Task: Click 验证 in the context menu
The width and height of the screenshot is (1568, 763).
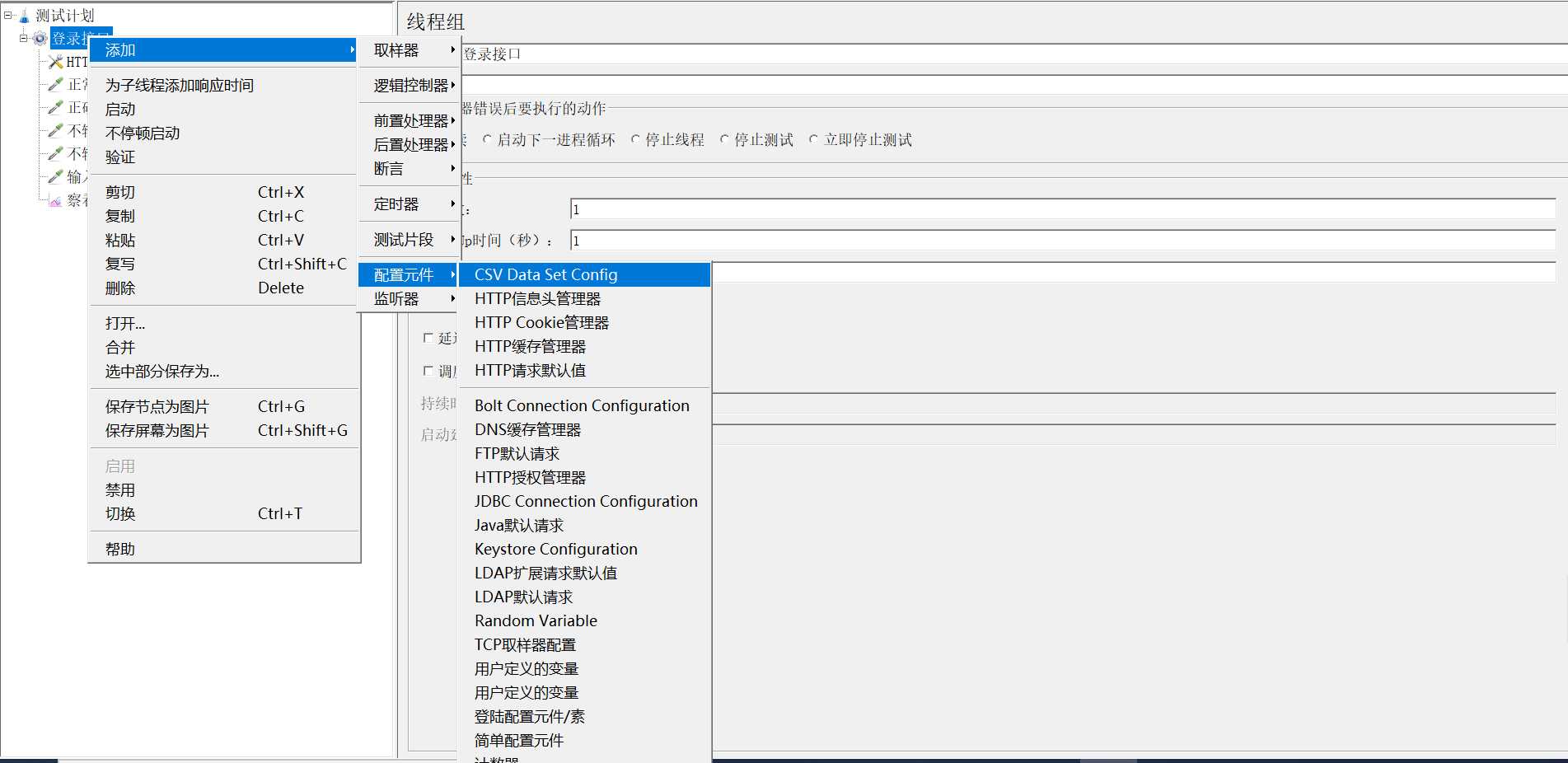Action: click(x=223, y=157)
